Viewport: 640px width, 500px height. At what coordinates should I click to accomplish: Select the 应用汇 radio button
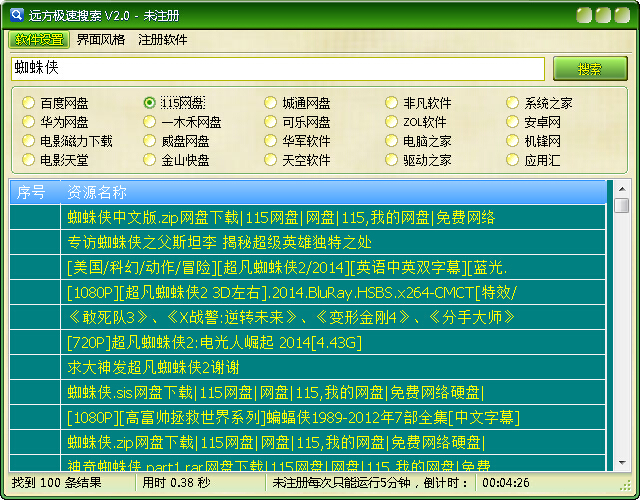point(512,160)
